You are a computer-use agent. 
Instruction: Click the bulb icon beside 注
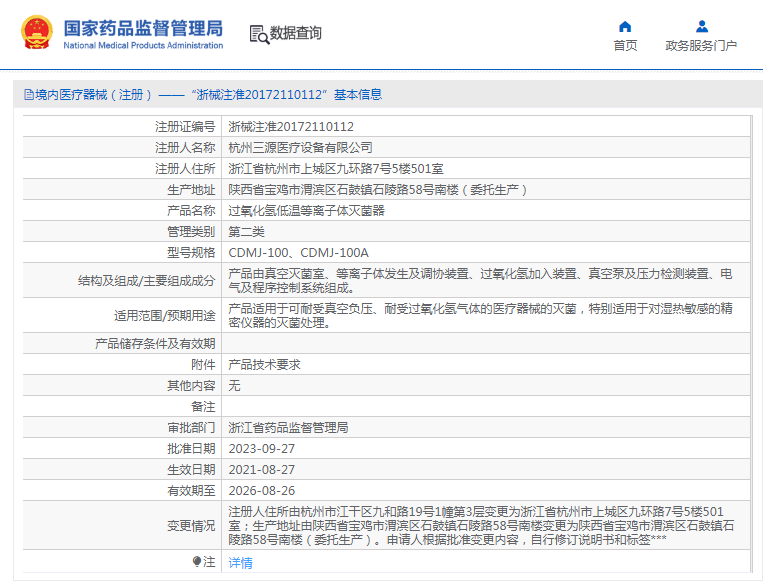pos(196,562)
